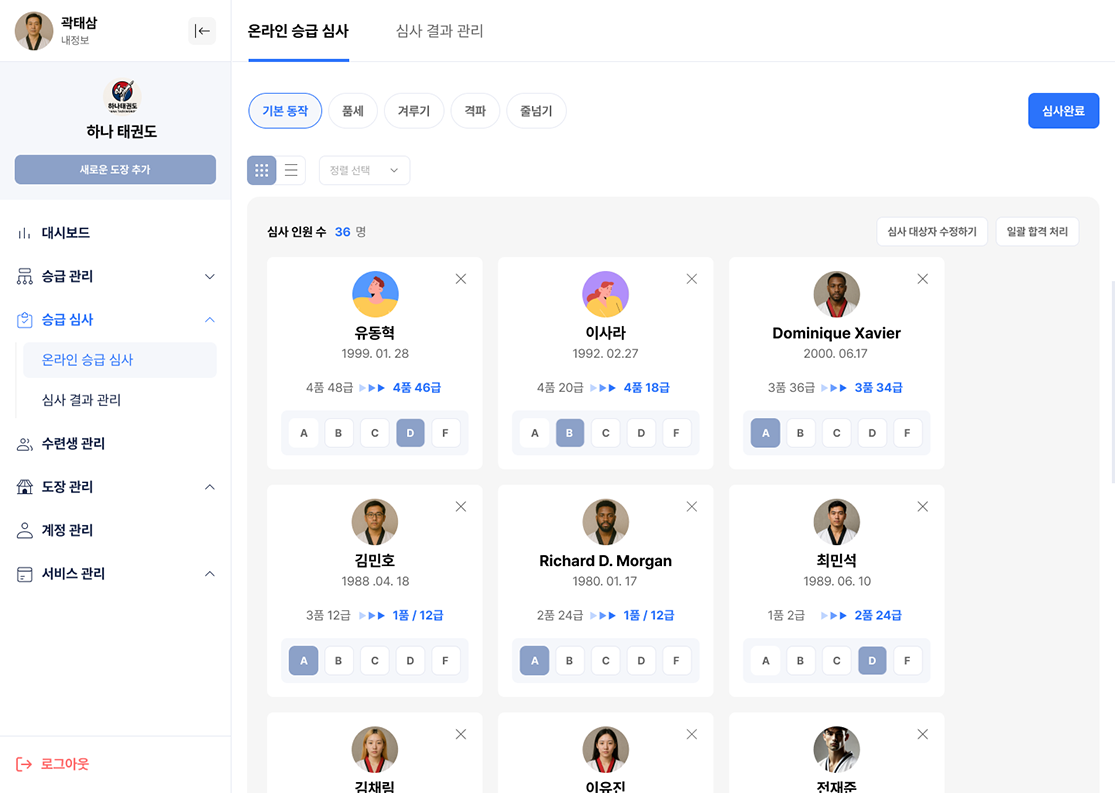Give 이사라 grade F
The image size is (1115, 793).
point(676,432)
